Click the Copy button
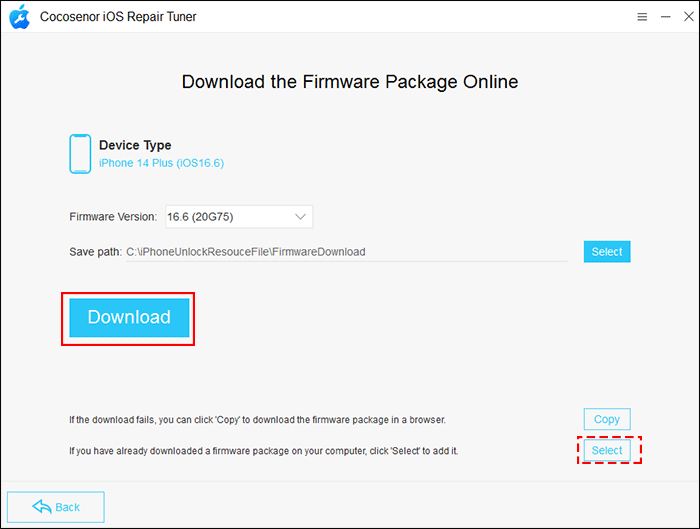 coord(607,419)
